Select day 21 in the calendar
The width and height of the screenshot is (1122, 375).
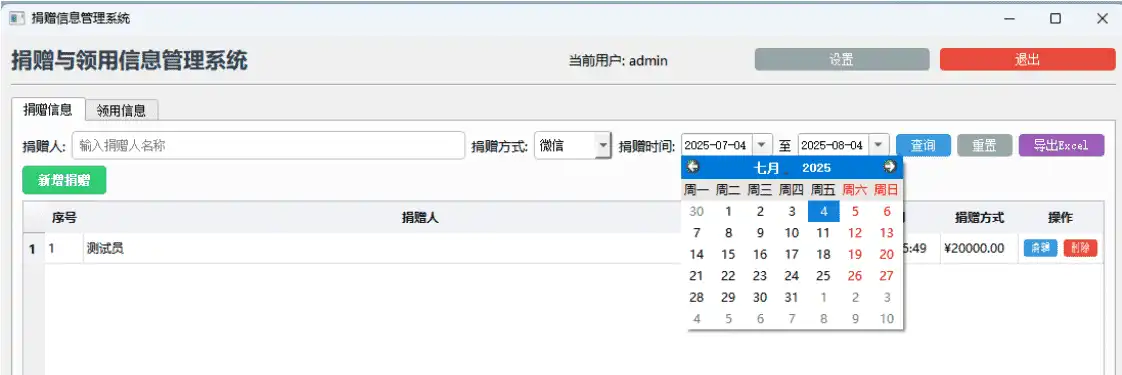(x=696, y=276)
